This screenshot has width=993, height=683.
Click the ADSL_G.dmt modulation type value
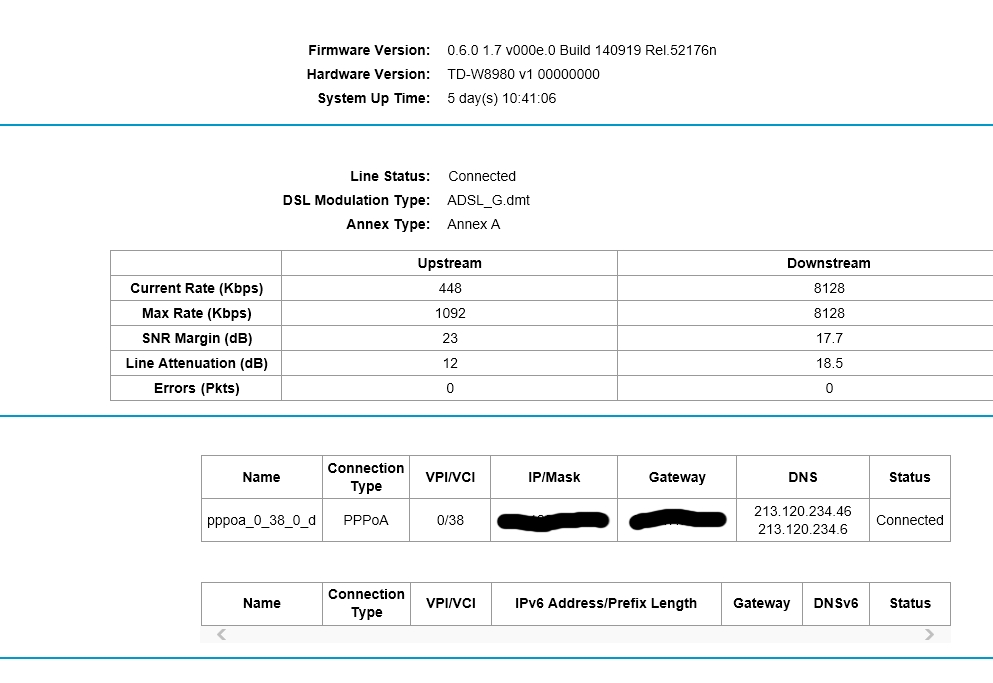(x=488, y=200)
